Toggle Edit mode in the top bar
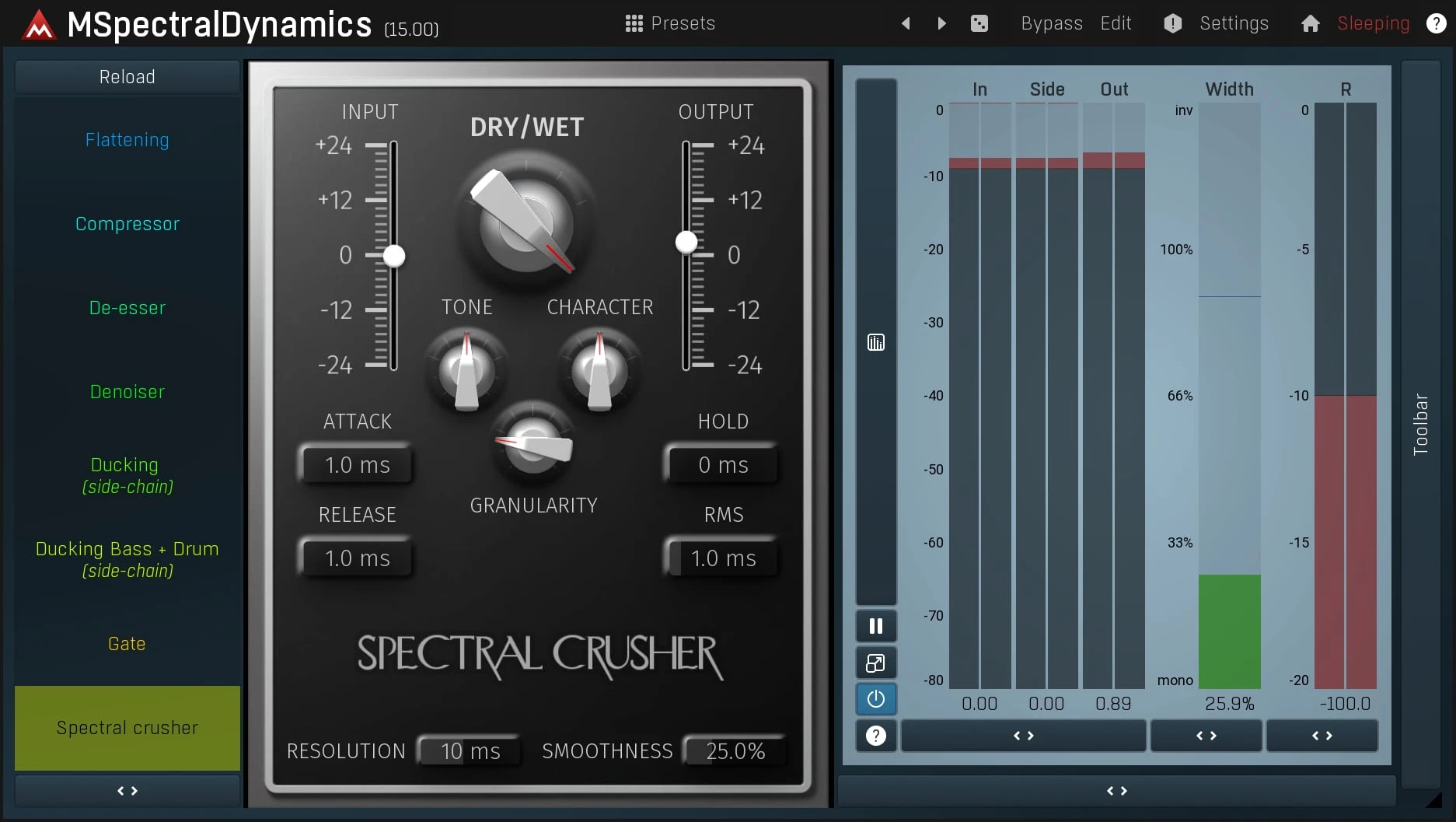The width and height of the screenshot is (1456, 822). click(1116, 23)
